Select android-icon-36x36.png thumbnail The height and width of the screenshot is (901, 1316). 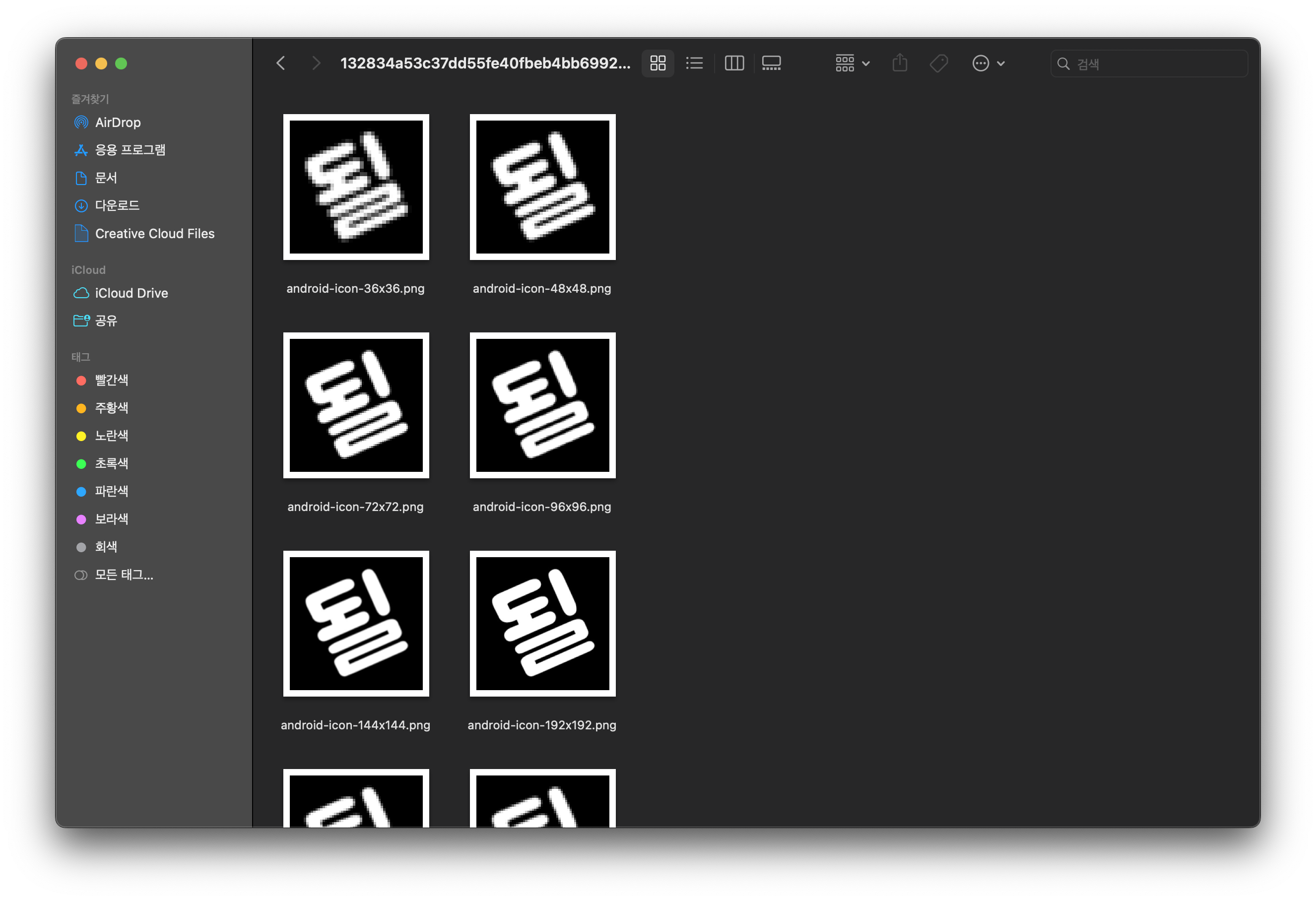pyautogui.click(x=356, y=187)
